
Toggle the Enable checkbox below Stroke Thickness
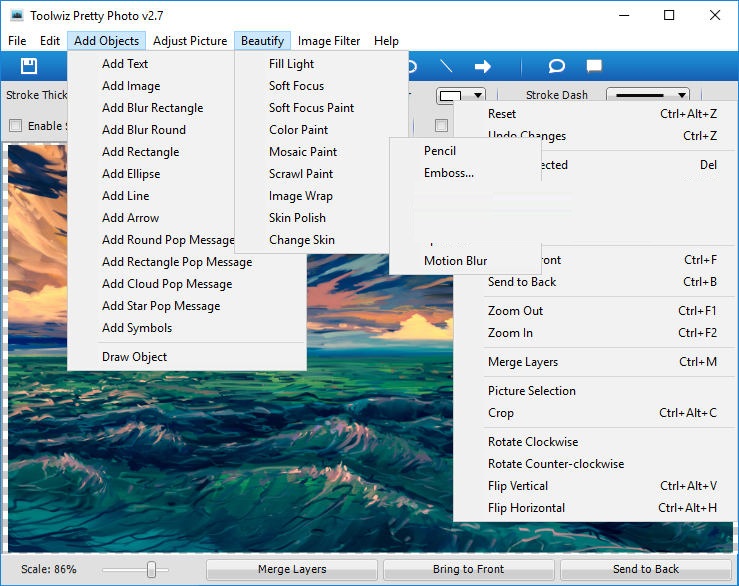coord(15,126)
